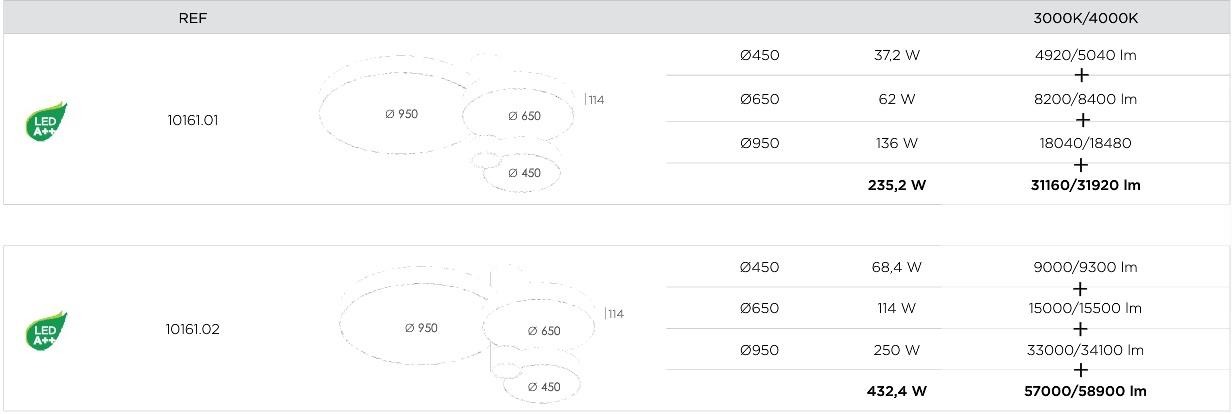Viewport: 1232px width, 414px height.
Task: Select the plus sign below 15000/15500 lm
Action: (1080, 329)
